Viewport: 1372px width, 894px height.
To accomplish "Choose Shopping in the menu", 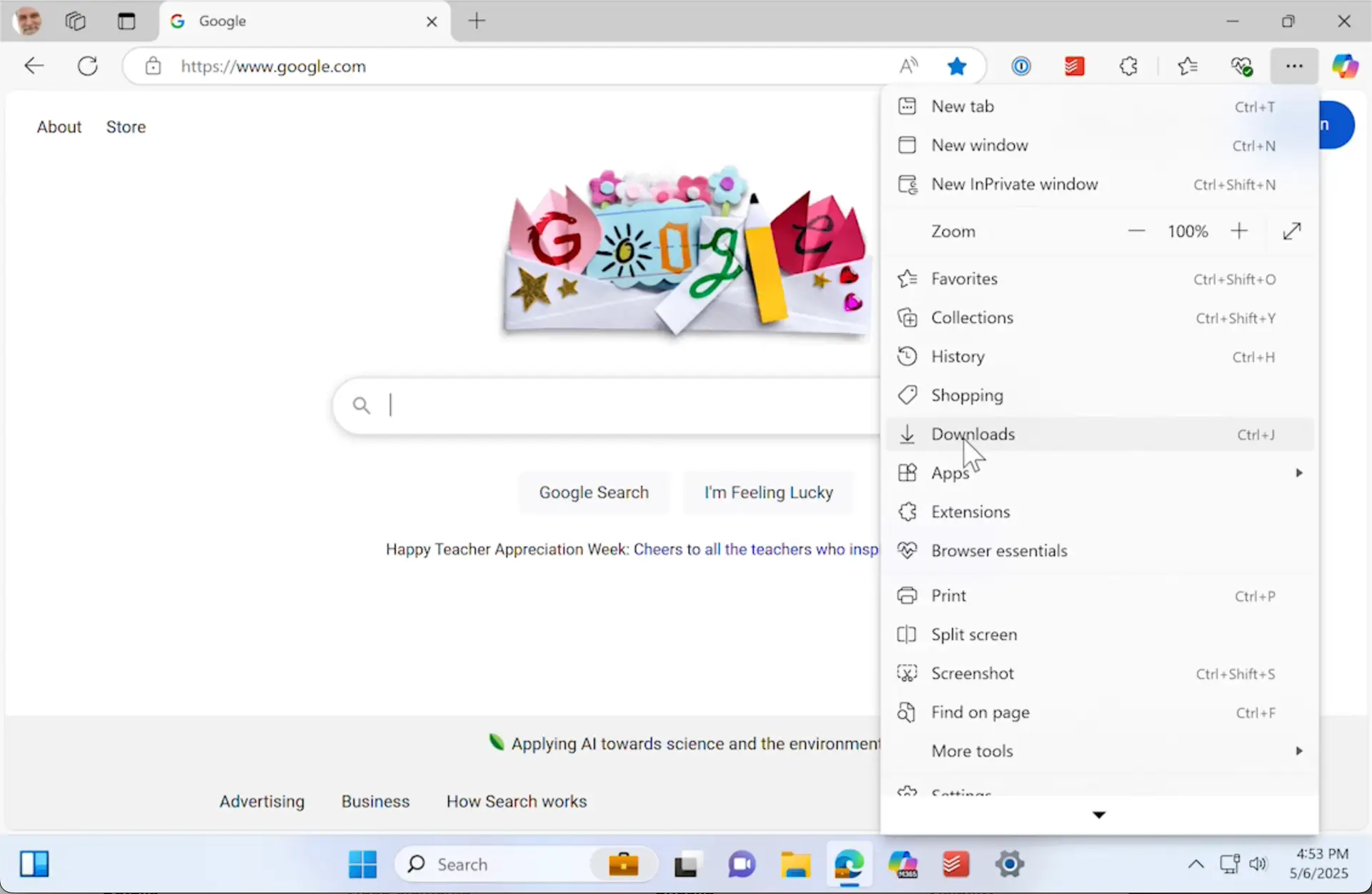I will 1099,395.
